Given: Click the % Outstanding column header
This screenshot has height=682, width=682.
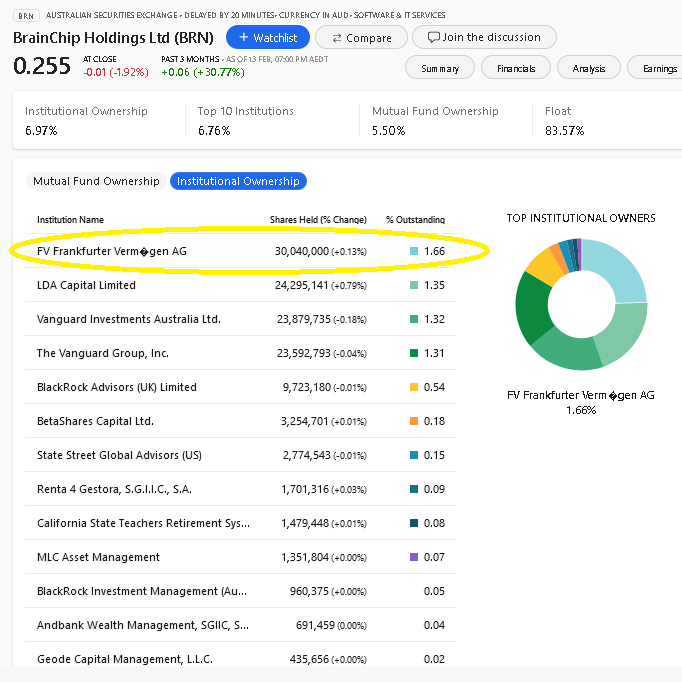Looking at the screenshot, I should point(415,220).
